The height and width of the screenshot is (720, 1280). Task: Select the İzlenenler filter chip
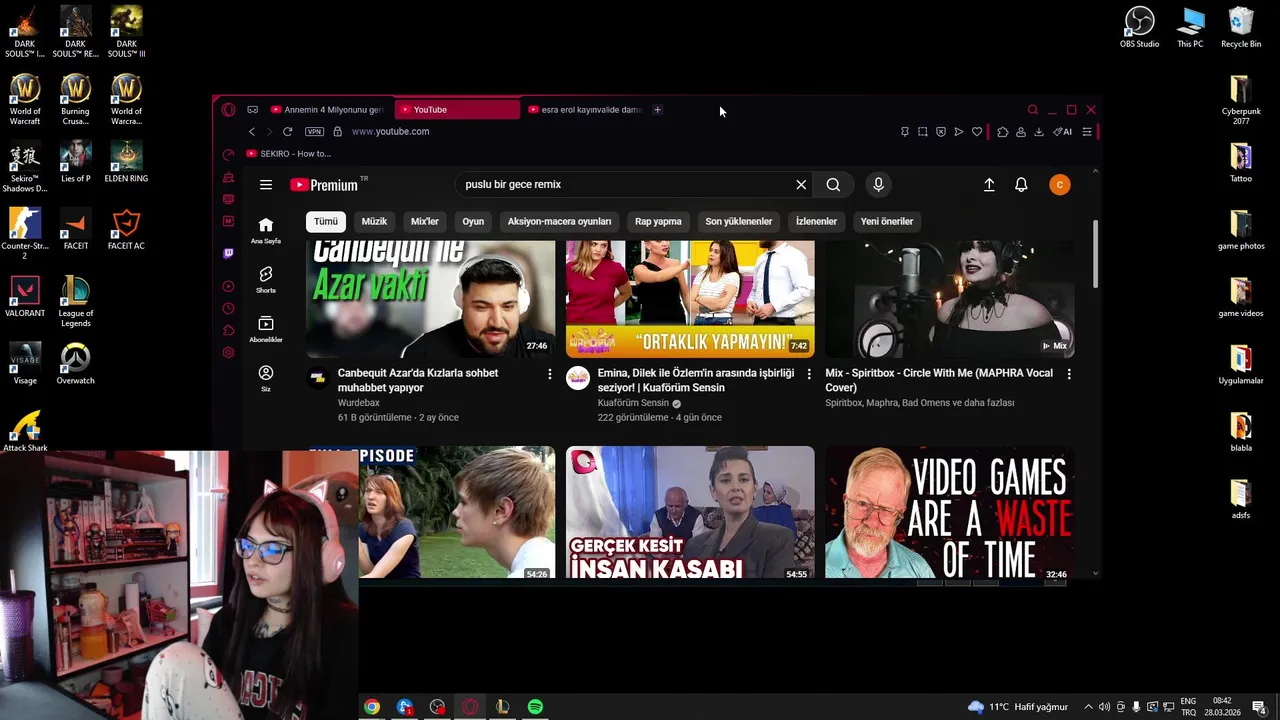816,222
